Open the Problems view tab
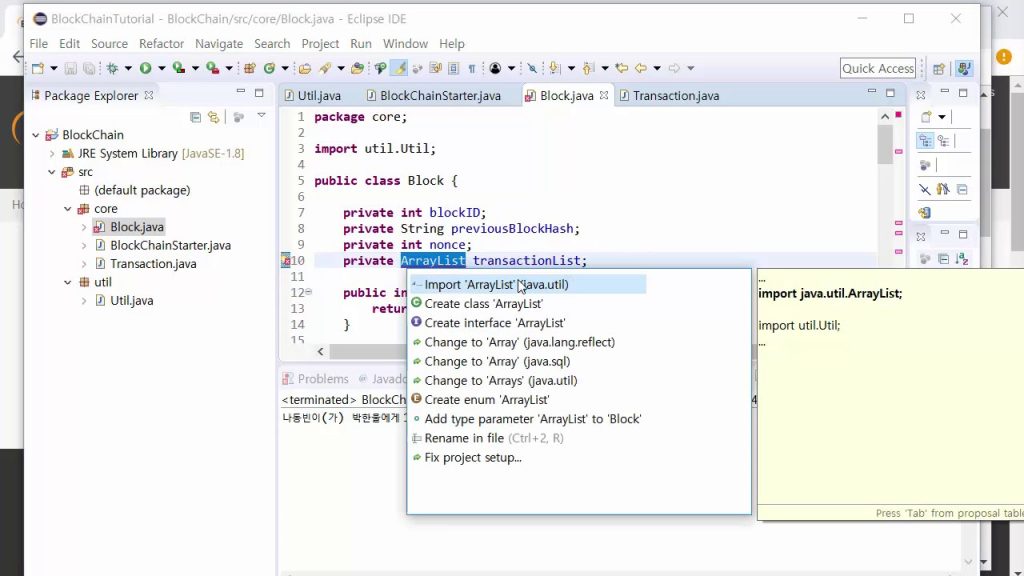The image size is (1024, 576). pos(316,379)
